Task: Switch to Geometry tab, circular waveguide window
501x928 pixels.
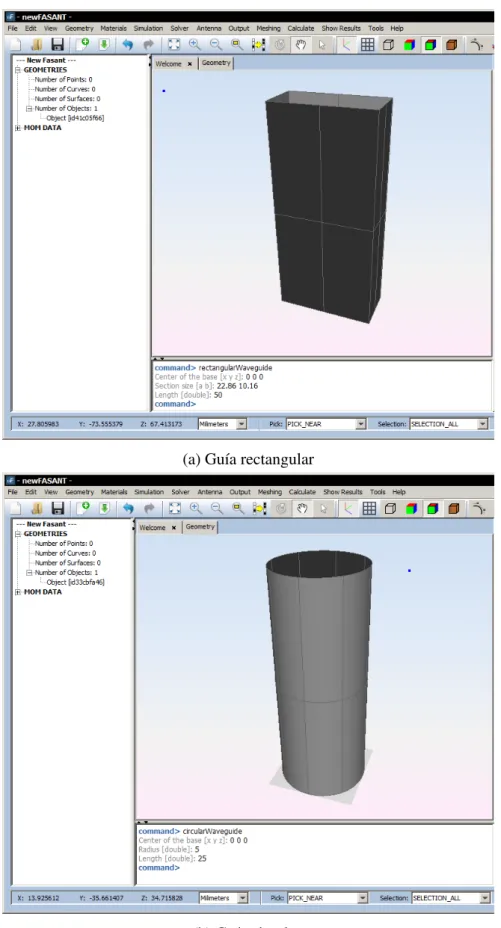Action: (x=200, y=527)
